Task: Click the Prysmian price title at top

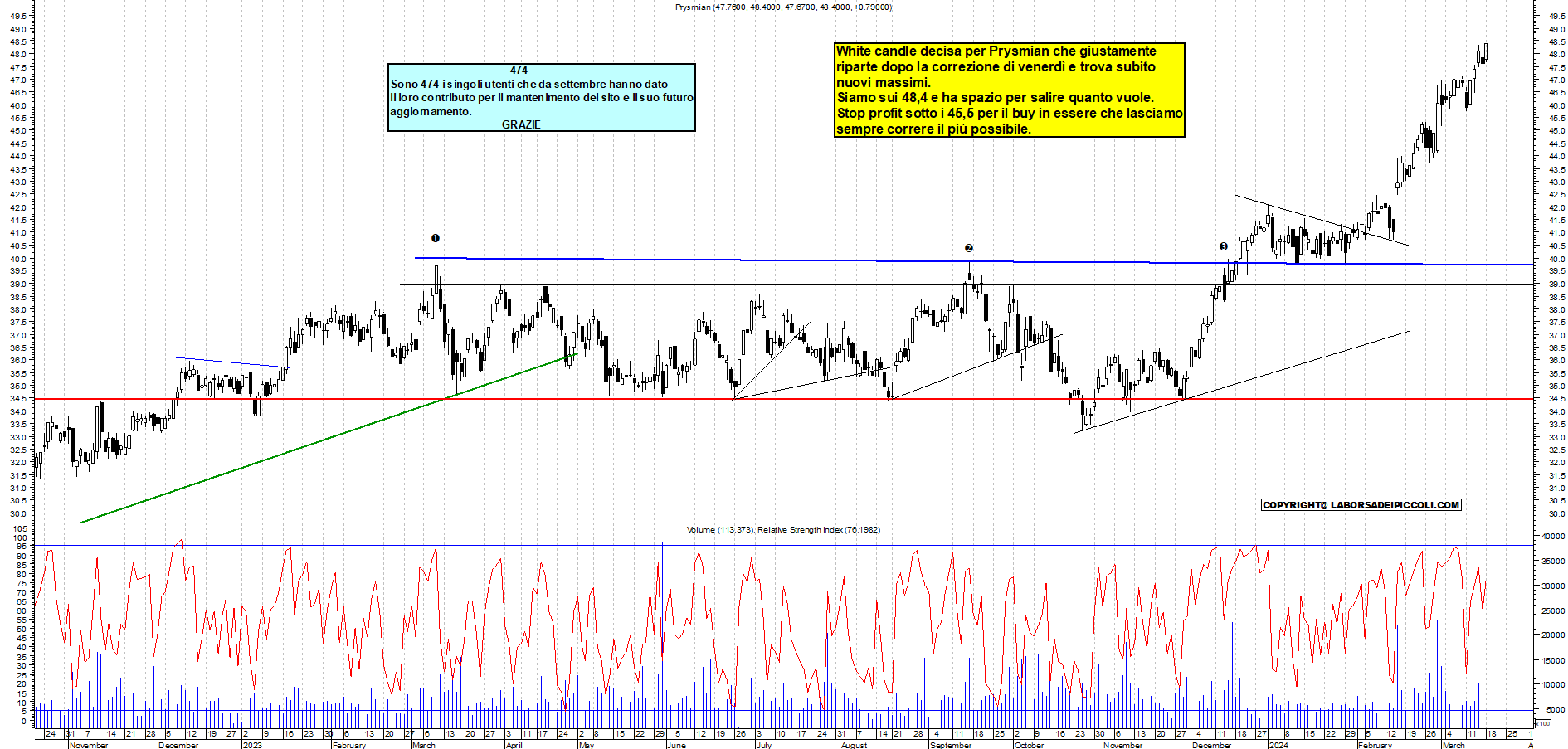Action: (783, 7)
